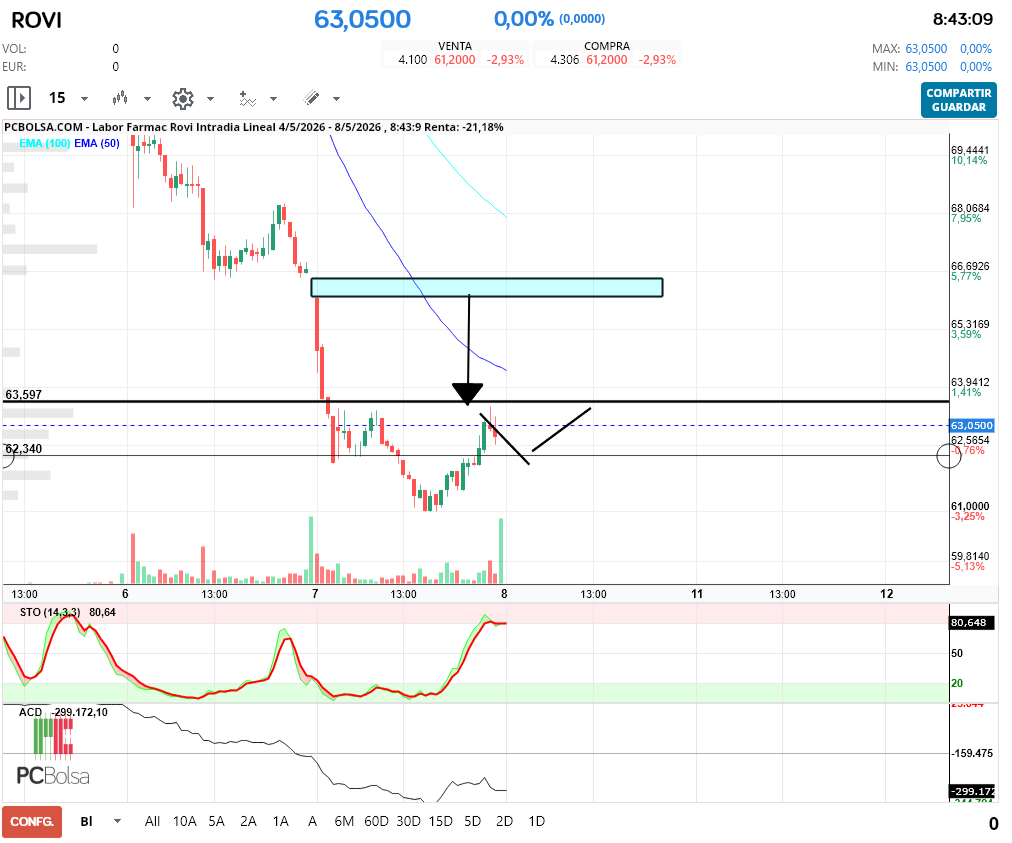Click the COMPRA price 61,2000
Viewport: 1012px width, 843px height.
[607, 60]
